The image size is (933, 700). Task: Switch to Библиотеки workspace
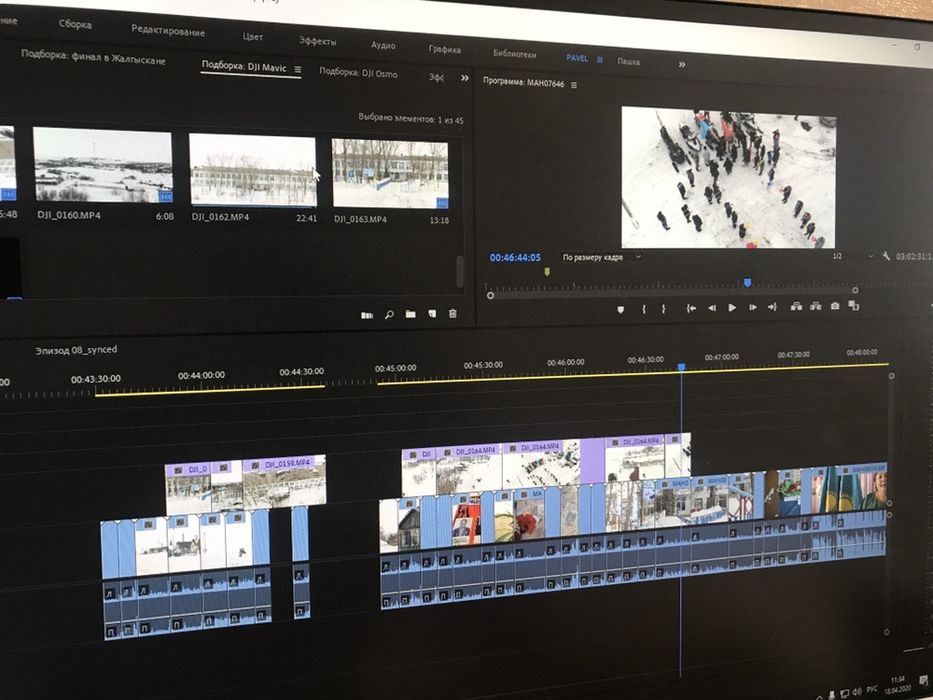[515, 54]
